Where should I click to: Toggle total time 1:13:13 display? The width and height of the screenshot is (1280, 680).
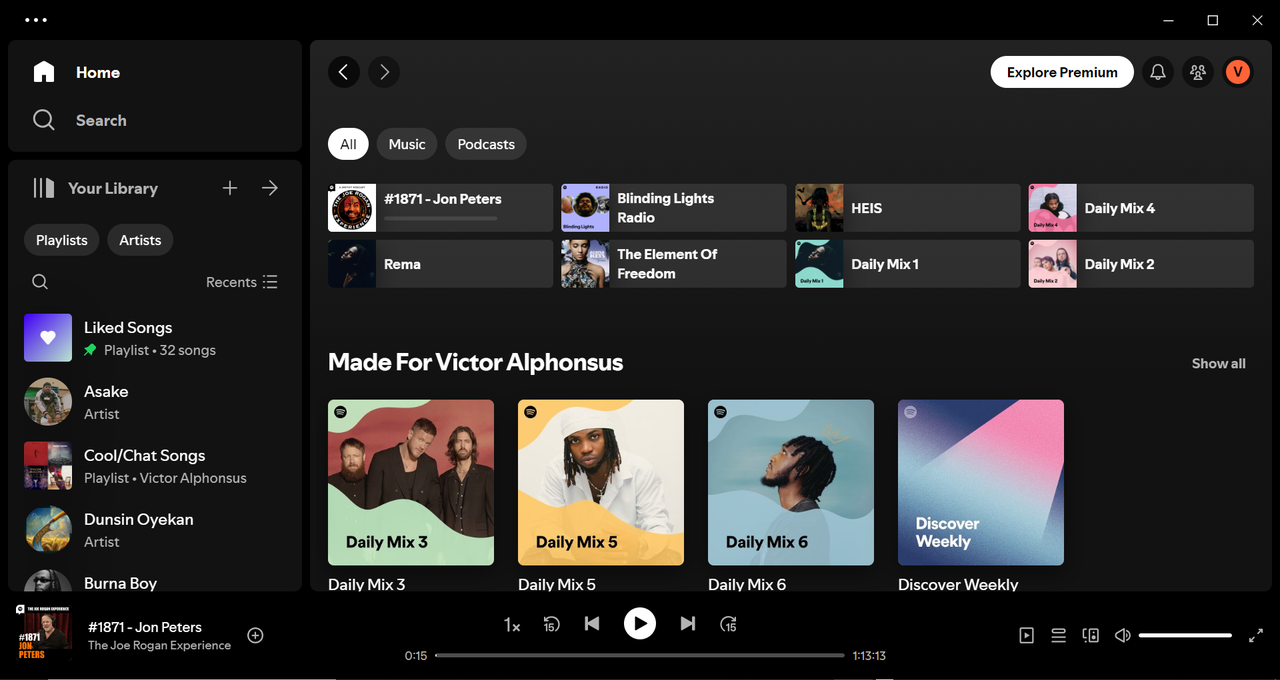point(869,656)
